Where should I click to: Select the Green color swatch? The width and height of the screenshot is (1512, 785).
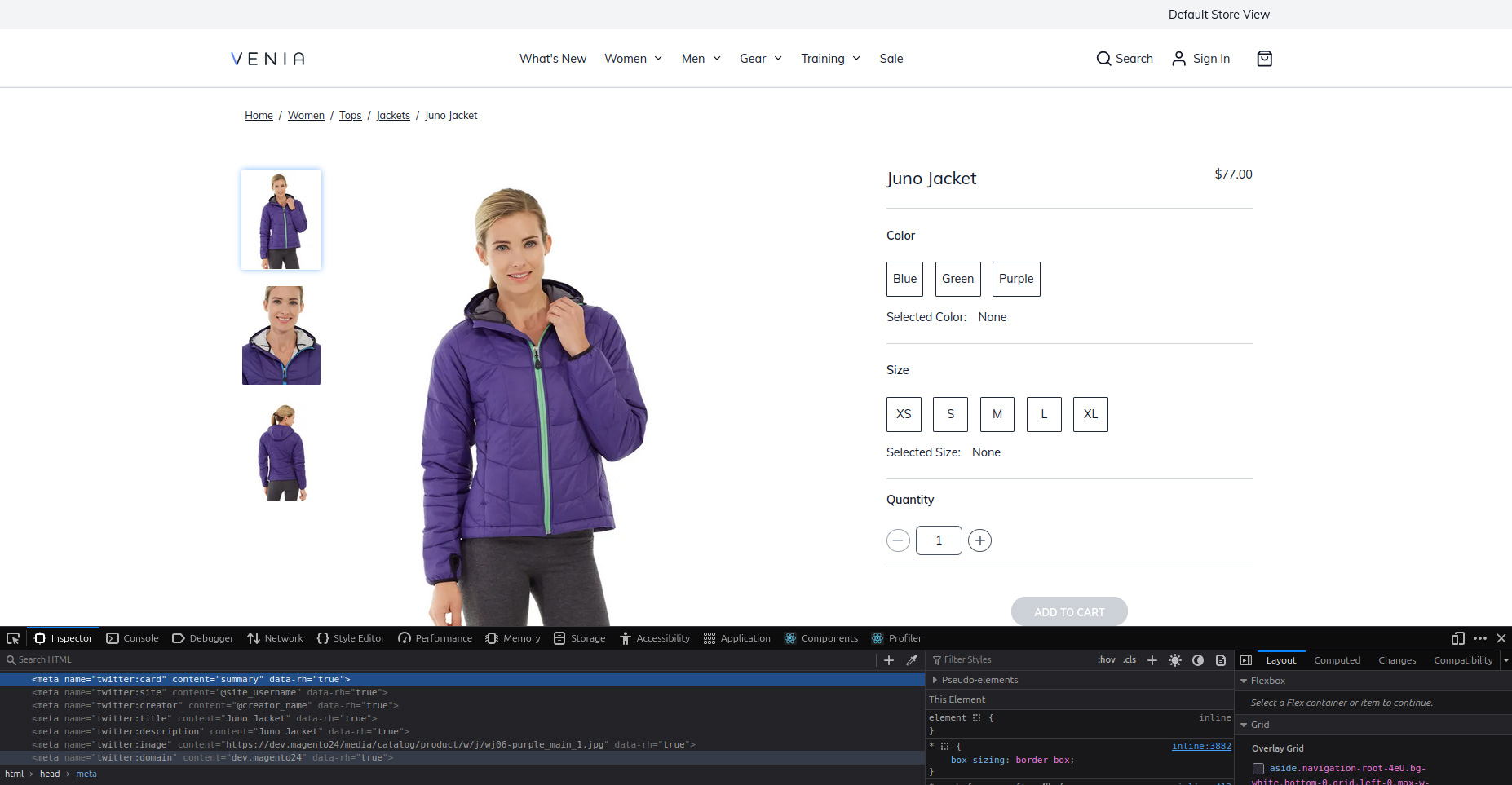coord(957,279)
